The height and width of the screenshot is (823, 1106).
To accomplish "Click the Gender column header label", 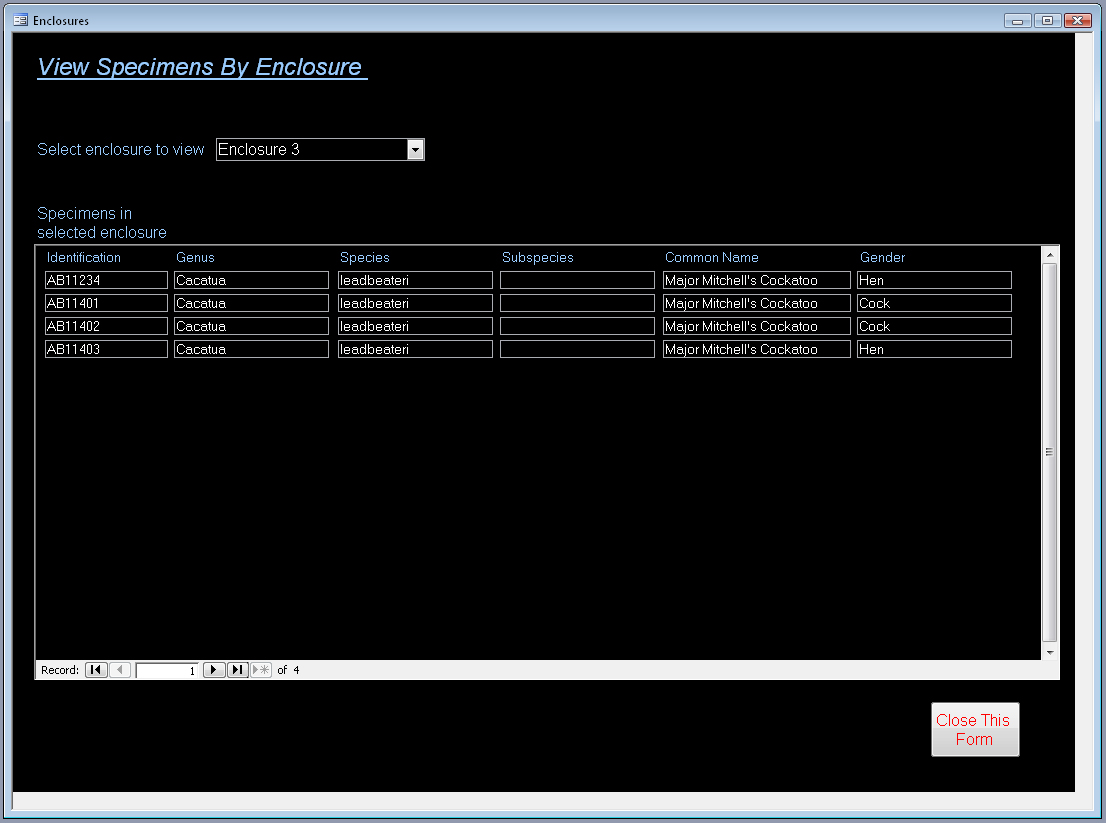I will point(882,257).
